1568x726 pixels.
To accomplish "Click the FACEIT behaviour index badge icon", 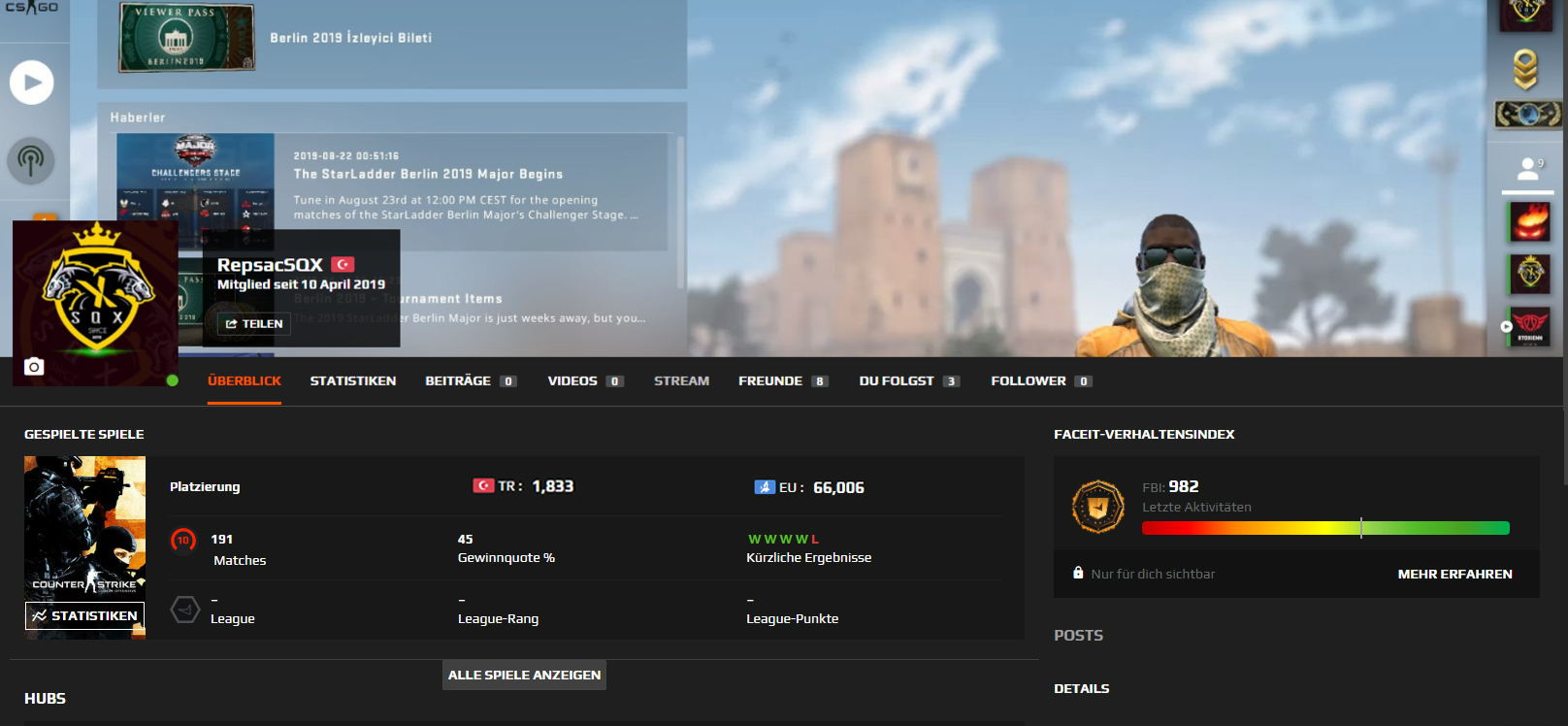I will 1097,507.
